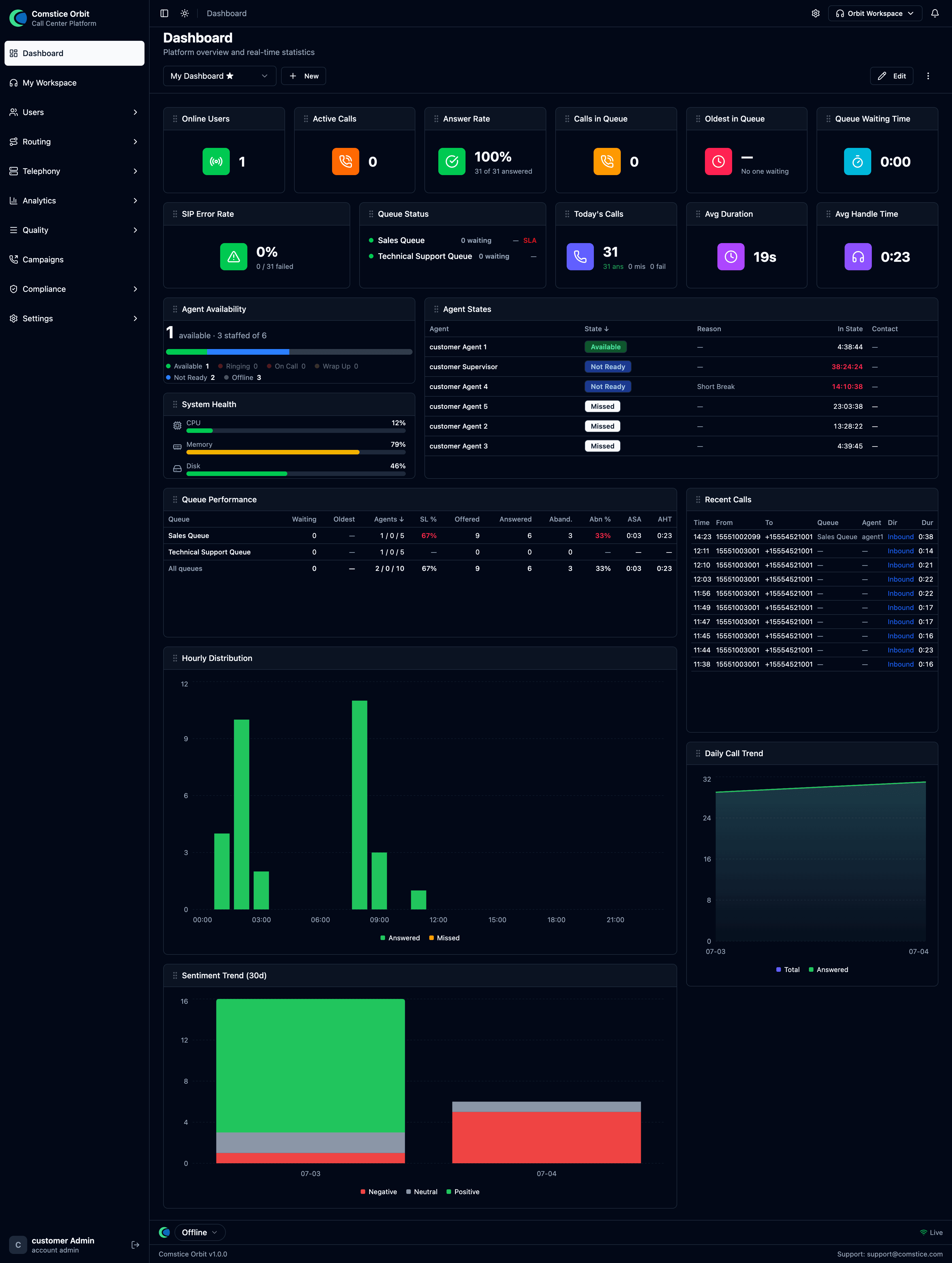Select customer Agent 4 row in Agent States
This screenshot has width=952, height=1263.
(x=681, y=386)
